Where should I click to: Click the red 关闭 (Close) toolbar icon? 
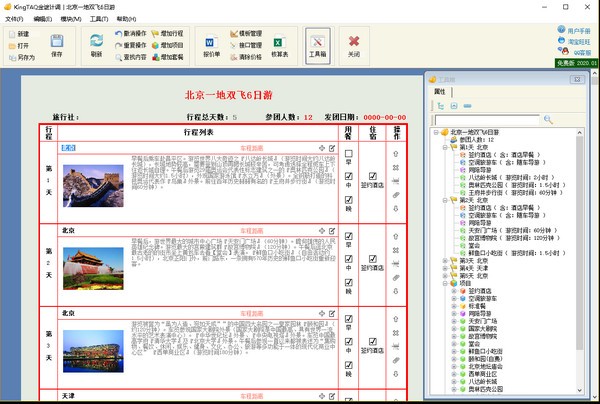pos(353,42)
